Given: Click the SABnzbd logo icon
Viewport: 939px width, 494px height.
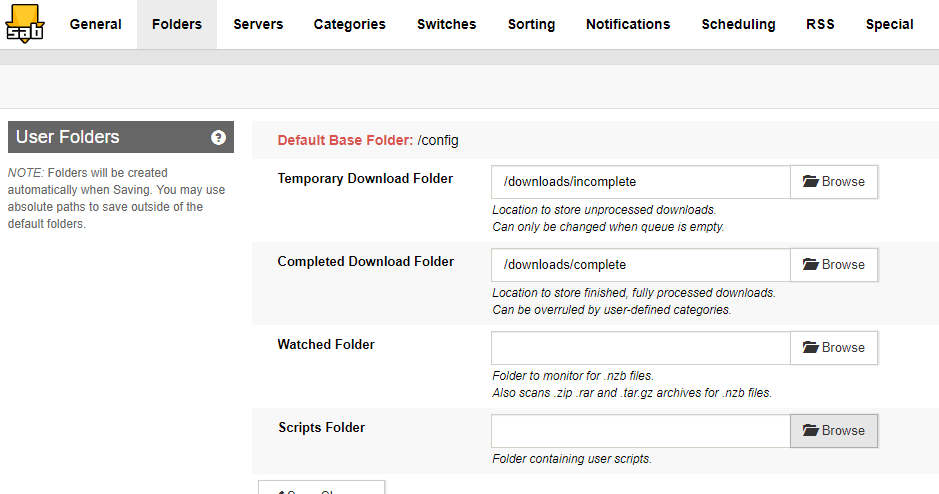Looking at the screenshot, I should 25,24.
